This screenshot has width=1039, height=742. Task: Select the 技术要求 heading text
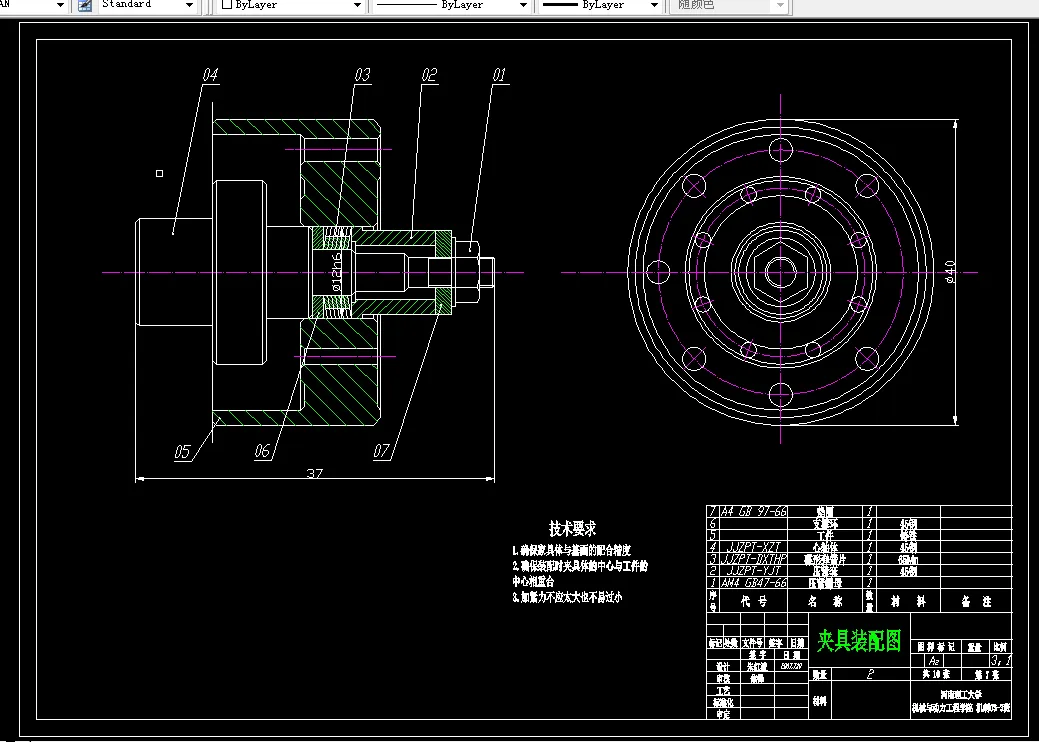(x=572, y=528)
